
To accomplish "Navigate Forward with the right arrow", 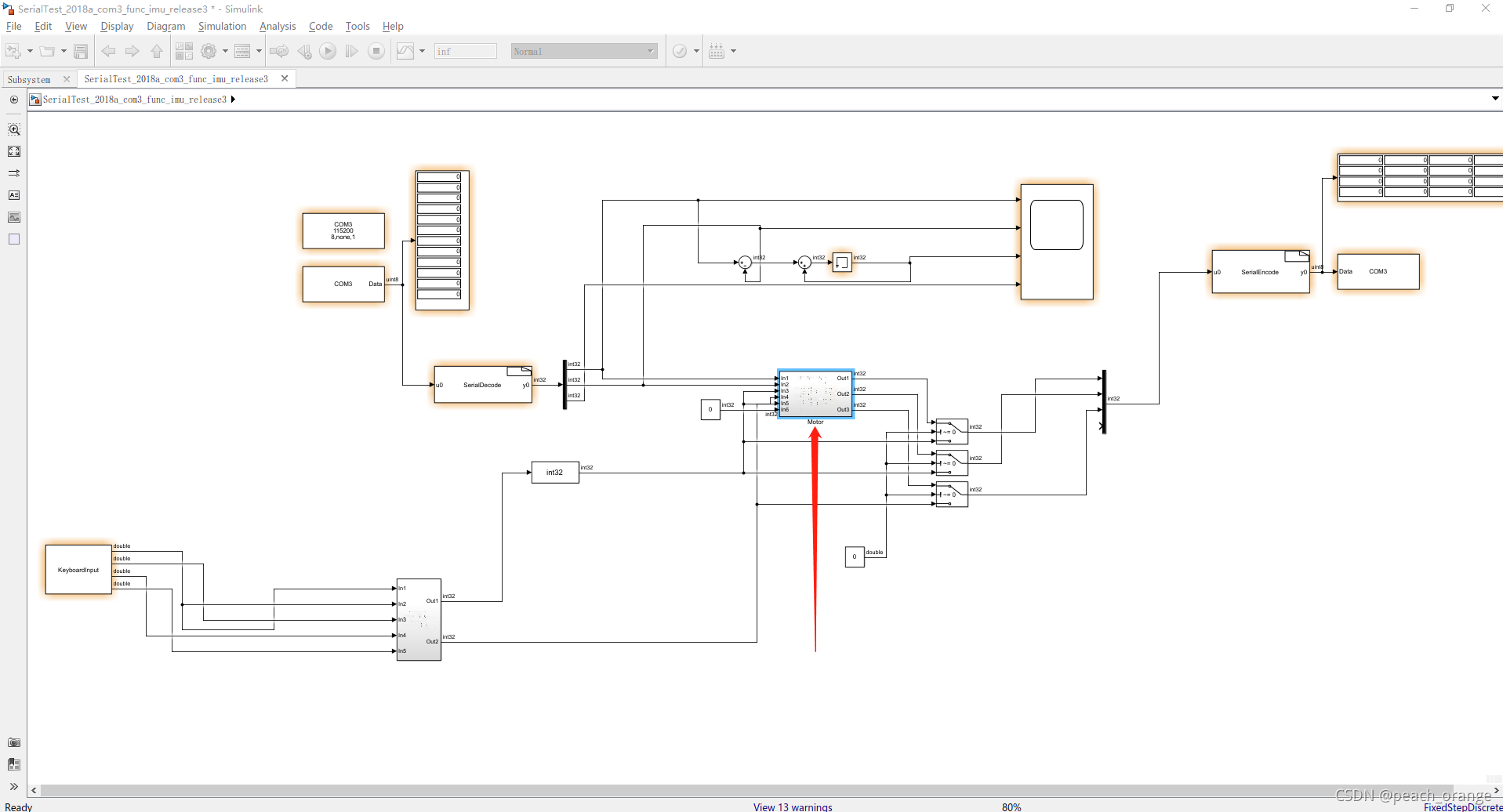I will [x=133, y=51].
